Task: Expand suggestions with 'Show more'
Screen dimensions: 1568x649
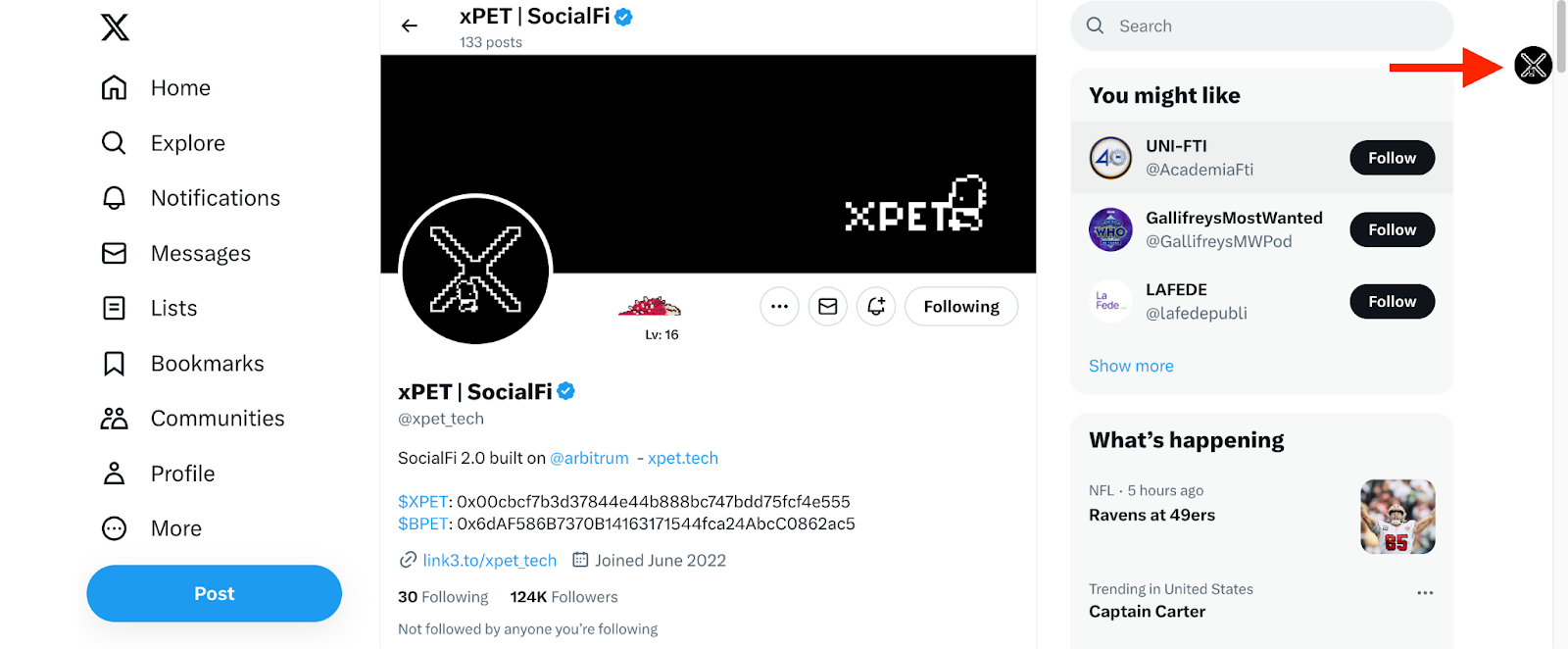Action: [x=1131, y=366]
